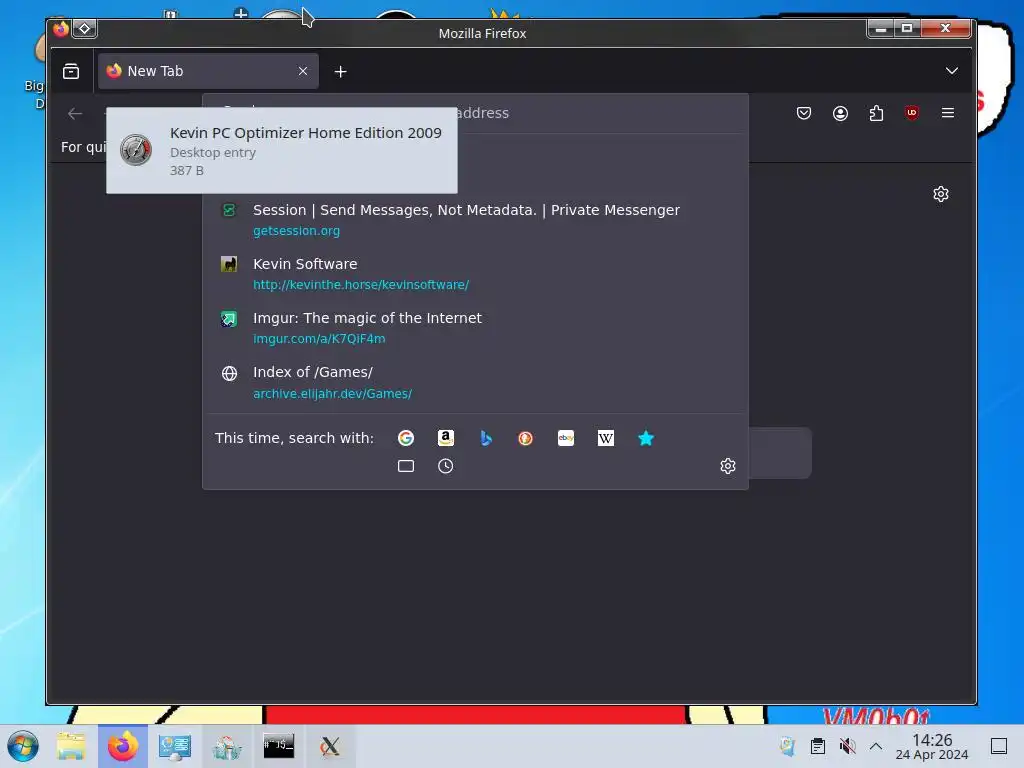Search open tabs with the tab icon

[x=406, y=466]
